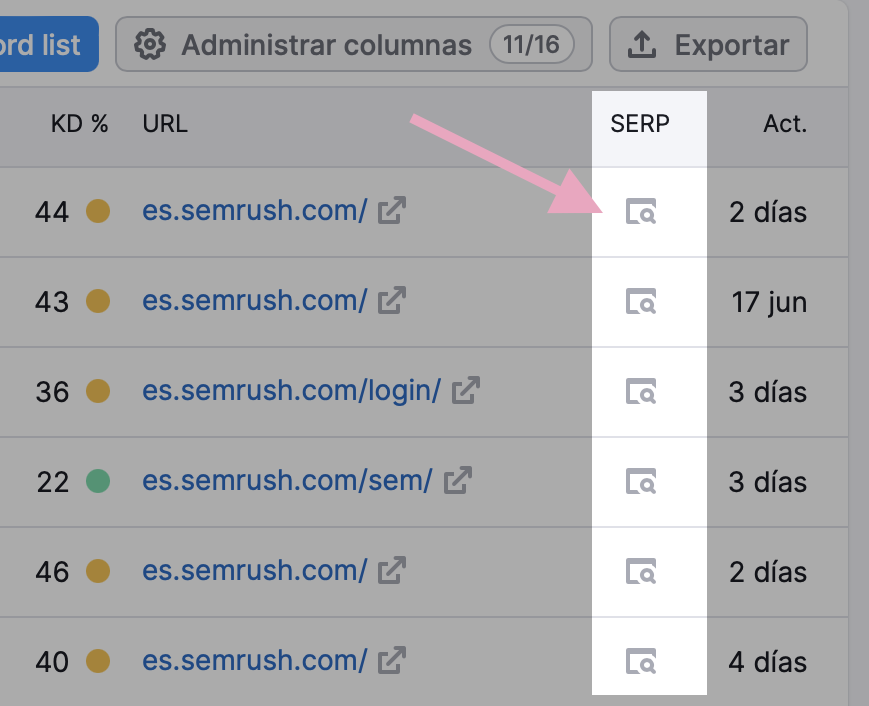Sort by the Act. column header
Screen dimensions: 869x706
click(x=785, y=124)
